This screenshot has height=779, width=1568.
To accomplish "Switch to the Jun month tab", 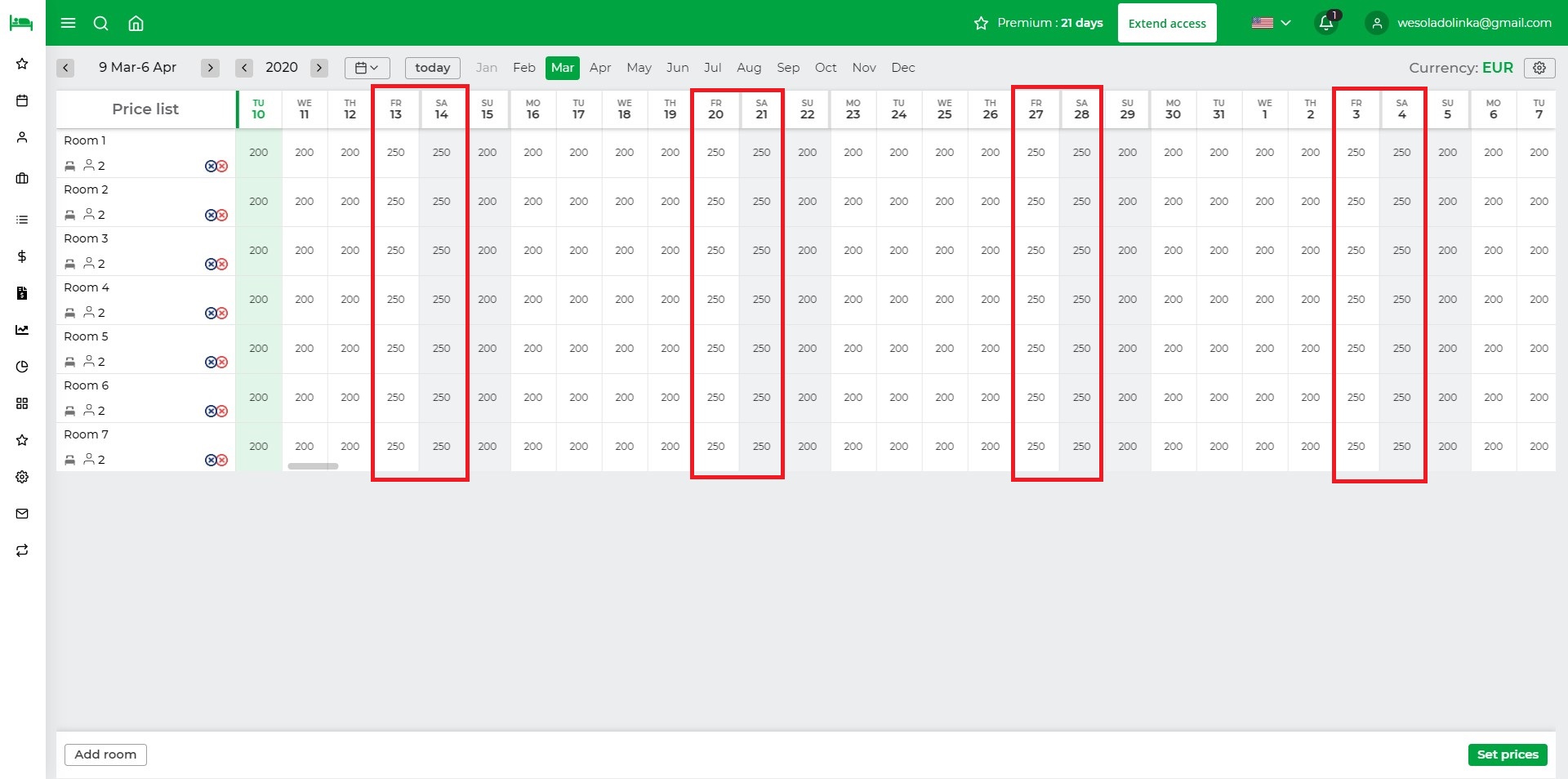I will [677, 68].
